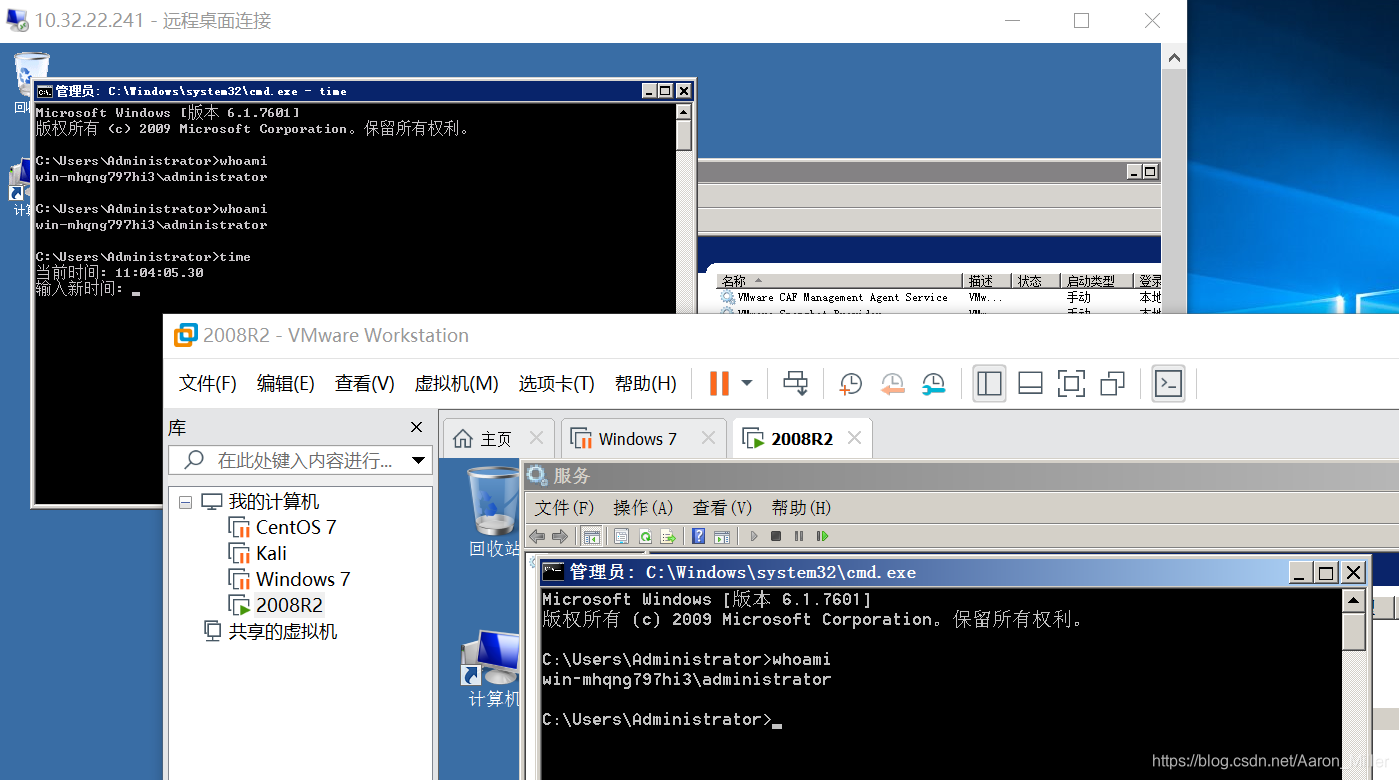Switch to Unity mode icon
The width and height of the screenshot is (1399, 780).
(1112, 383)
